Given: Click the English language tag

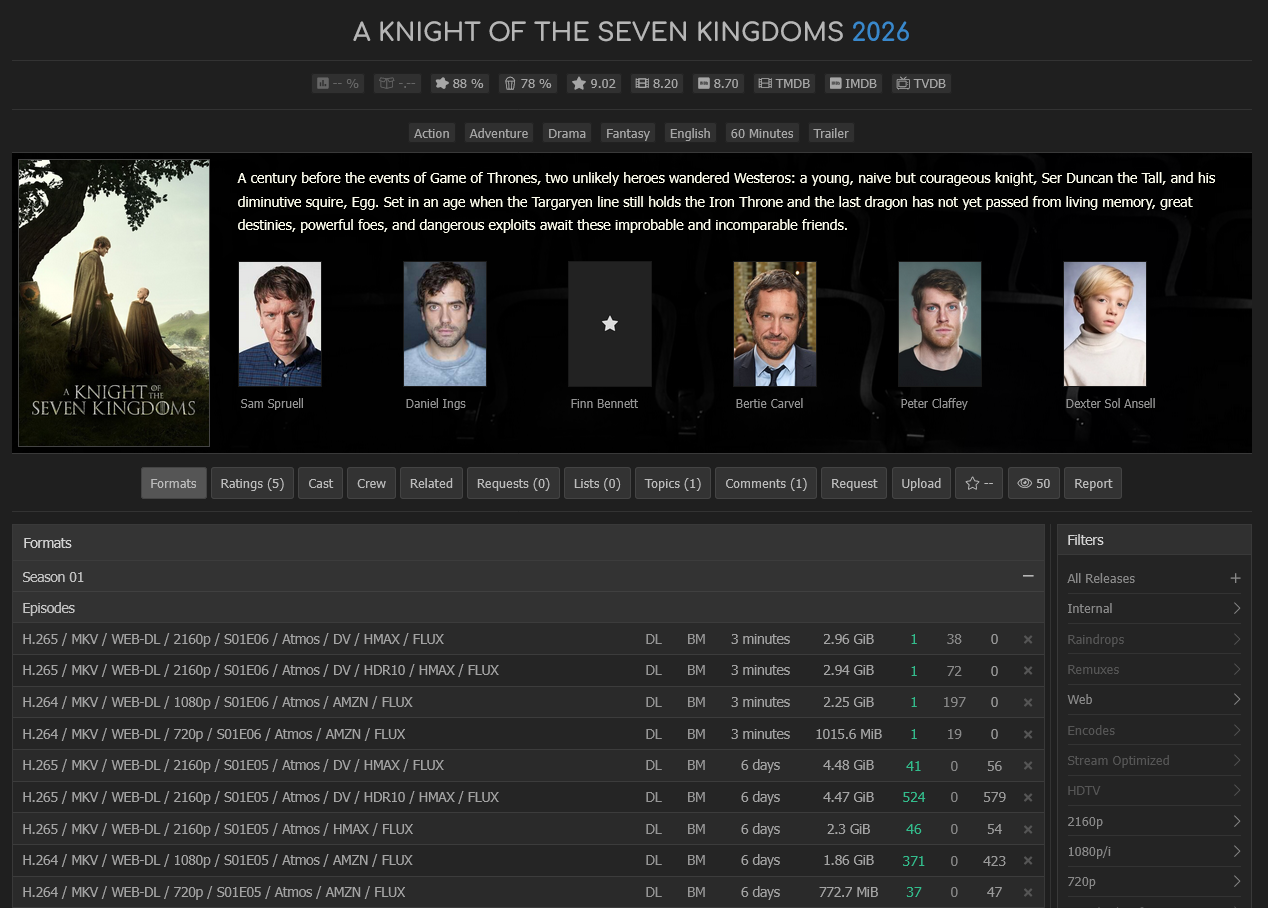Looking at the screenshot, I should tap(690, 133).
